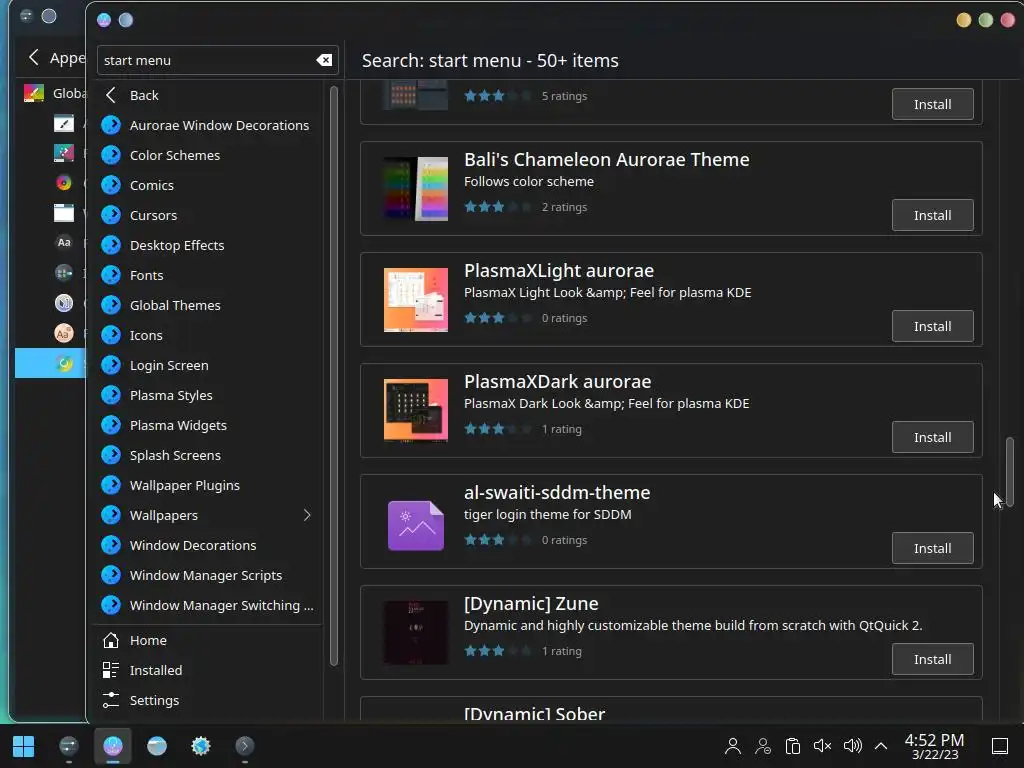Expand the Wallpapers subcategories arrow
This screenshot has height=768, width=1024.
click(307, 516)
